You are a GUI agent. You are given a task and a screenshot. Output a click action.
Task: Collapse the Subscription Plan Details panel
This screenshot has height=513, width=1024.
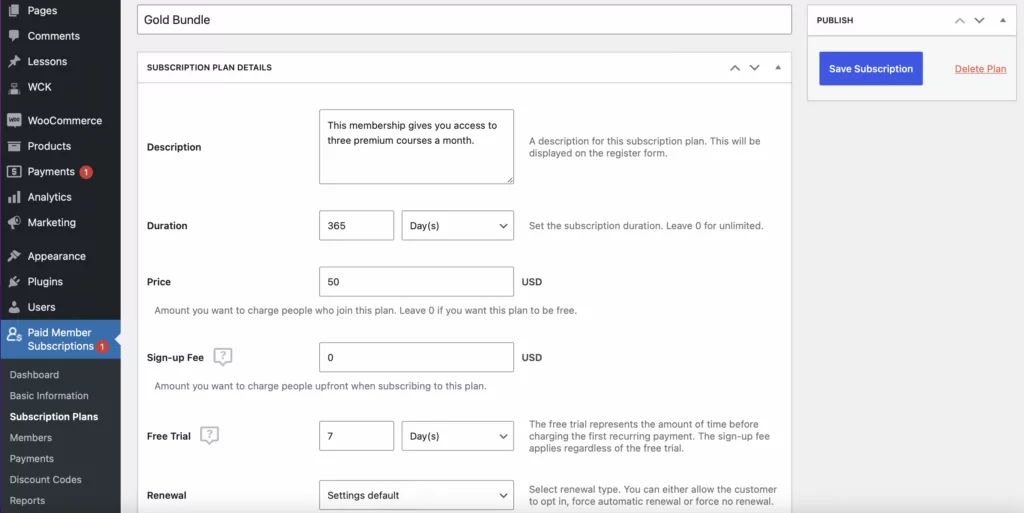point(778,67)
